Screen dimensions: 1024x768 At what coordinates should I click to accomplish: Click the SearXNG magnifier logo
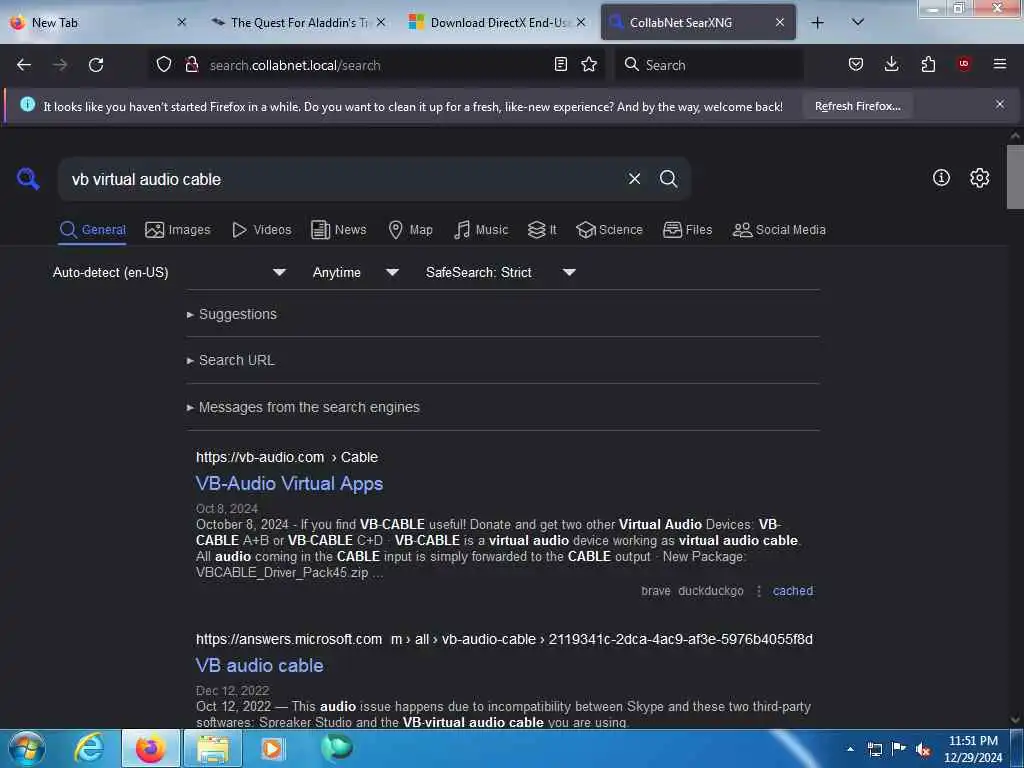28,178
